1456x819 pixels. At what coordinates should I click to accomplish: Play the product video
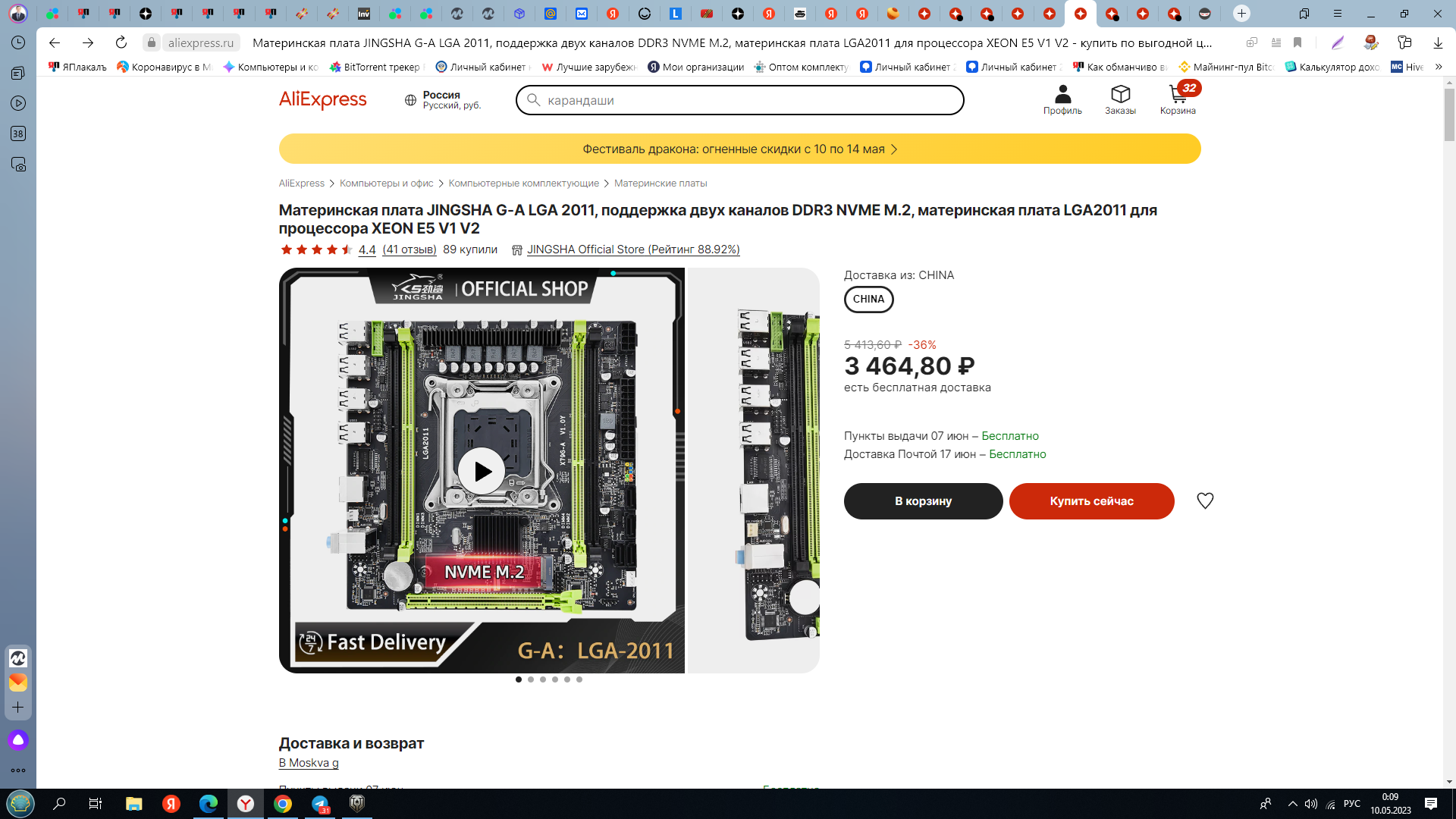point(482,471)
